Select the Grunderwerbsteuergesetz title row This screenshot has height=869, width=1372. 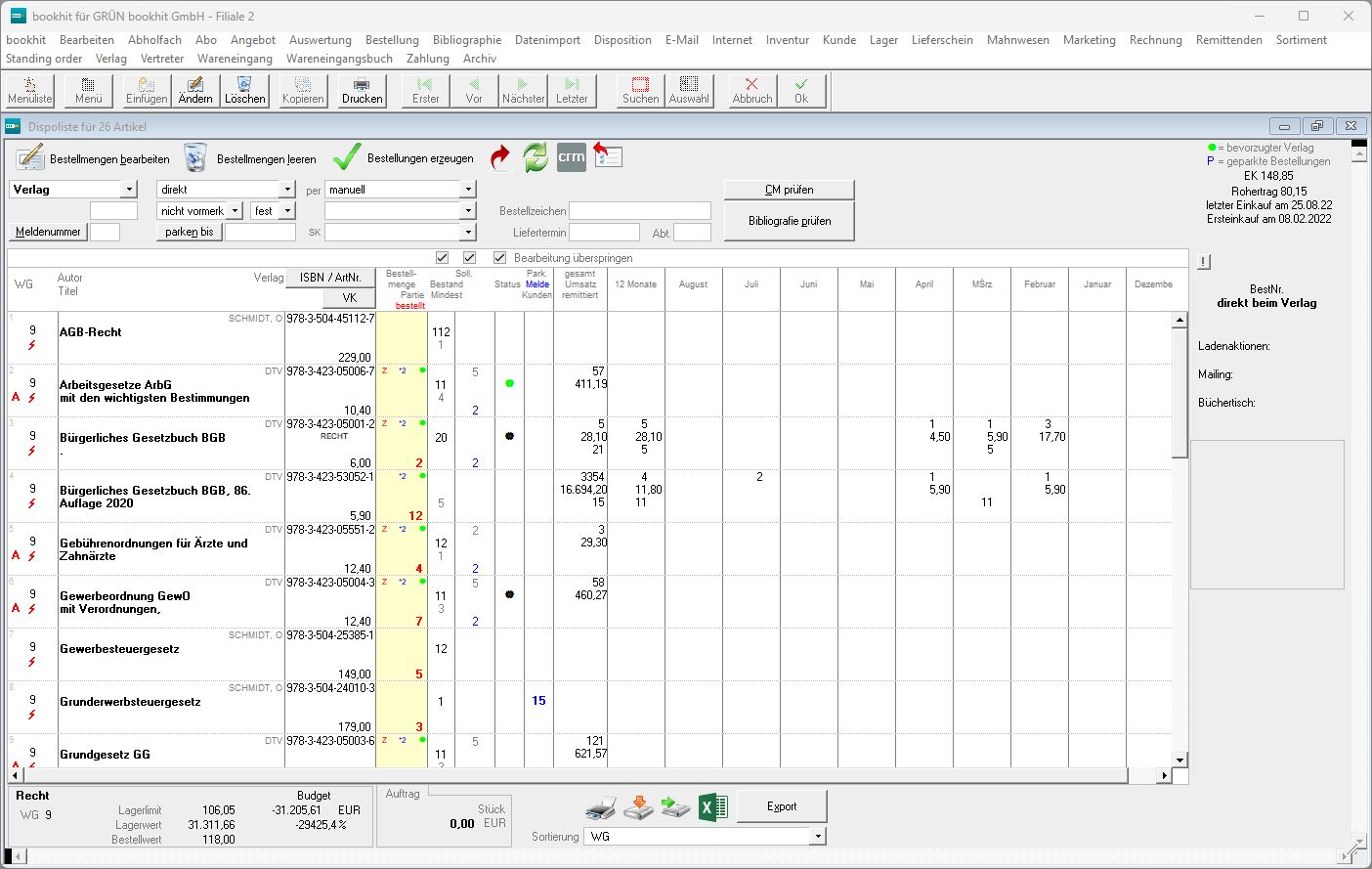(130, 702)
